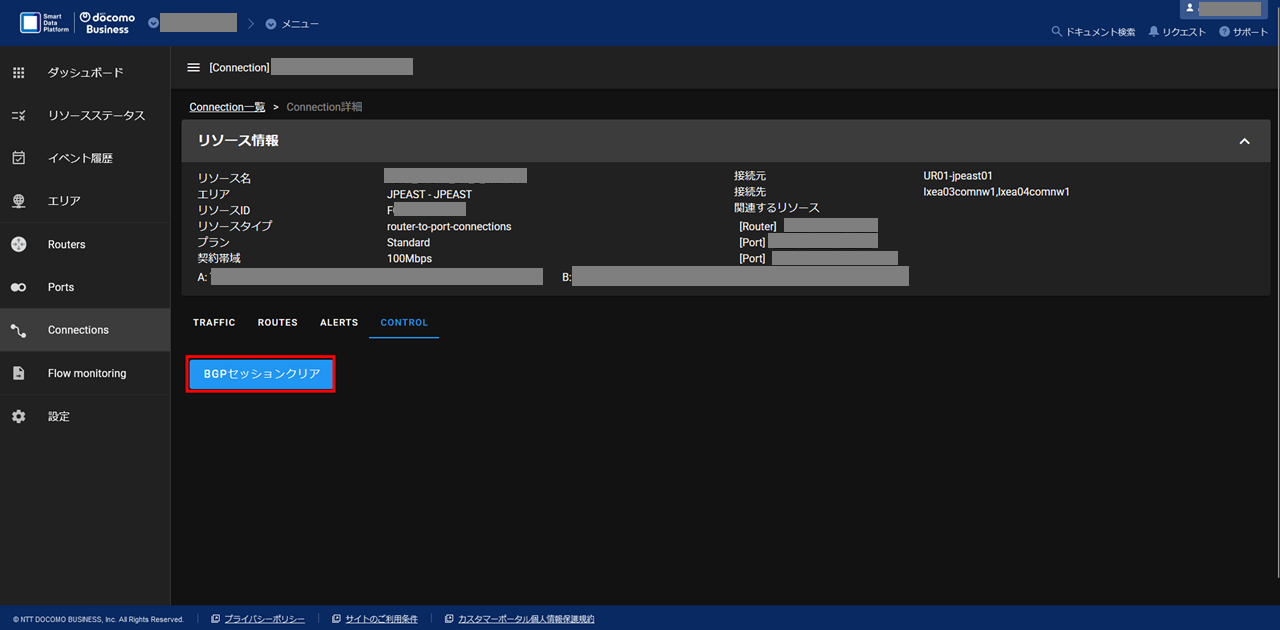
Task: Click the Area globe icon
Action: [18, 201]
